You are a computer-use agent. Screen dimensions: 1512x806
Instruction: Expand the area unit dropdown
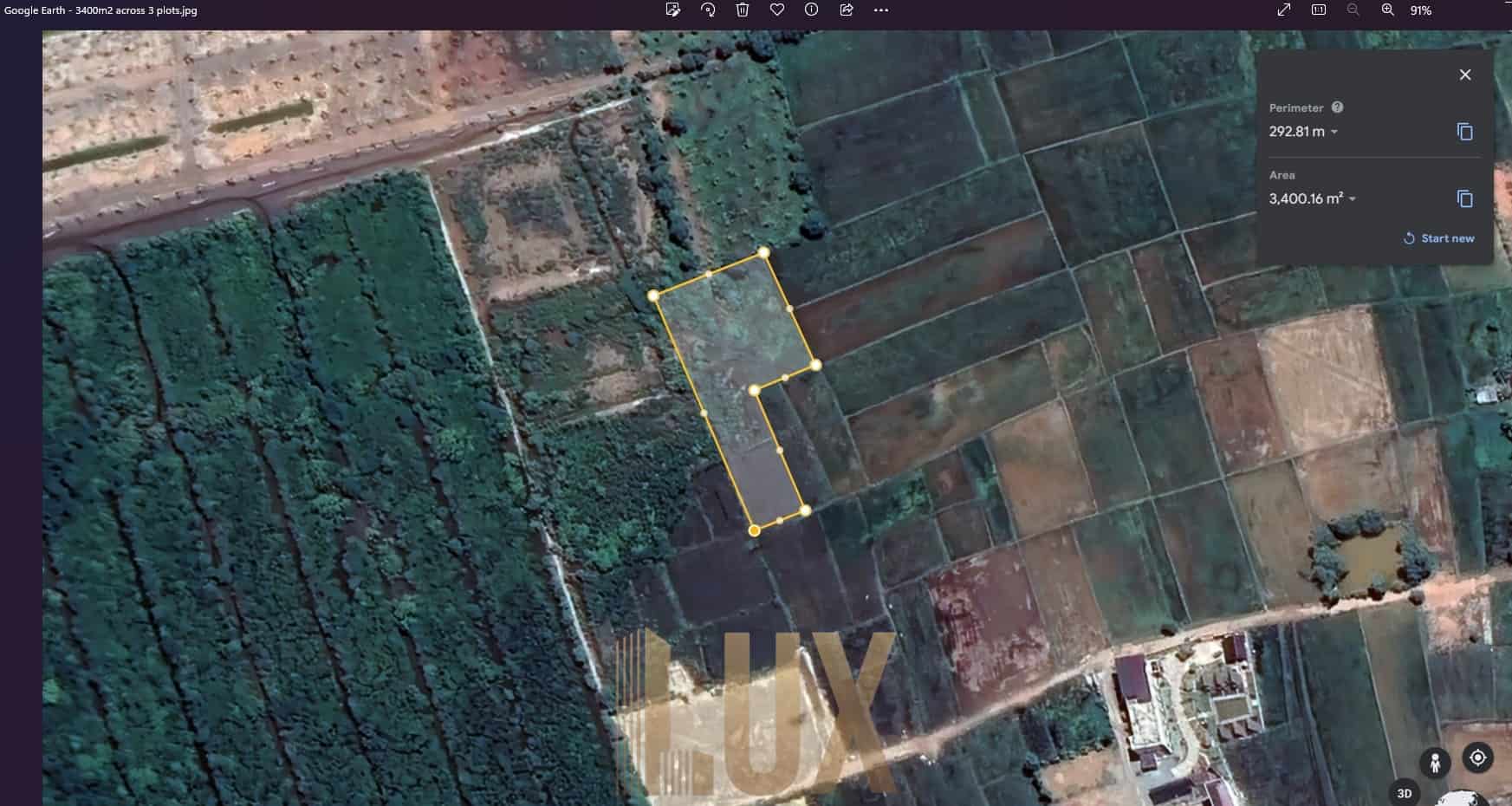tap(1353, 199)
